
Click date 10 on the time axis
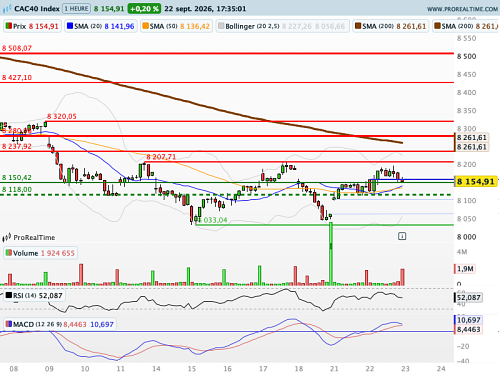85,369
